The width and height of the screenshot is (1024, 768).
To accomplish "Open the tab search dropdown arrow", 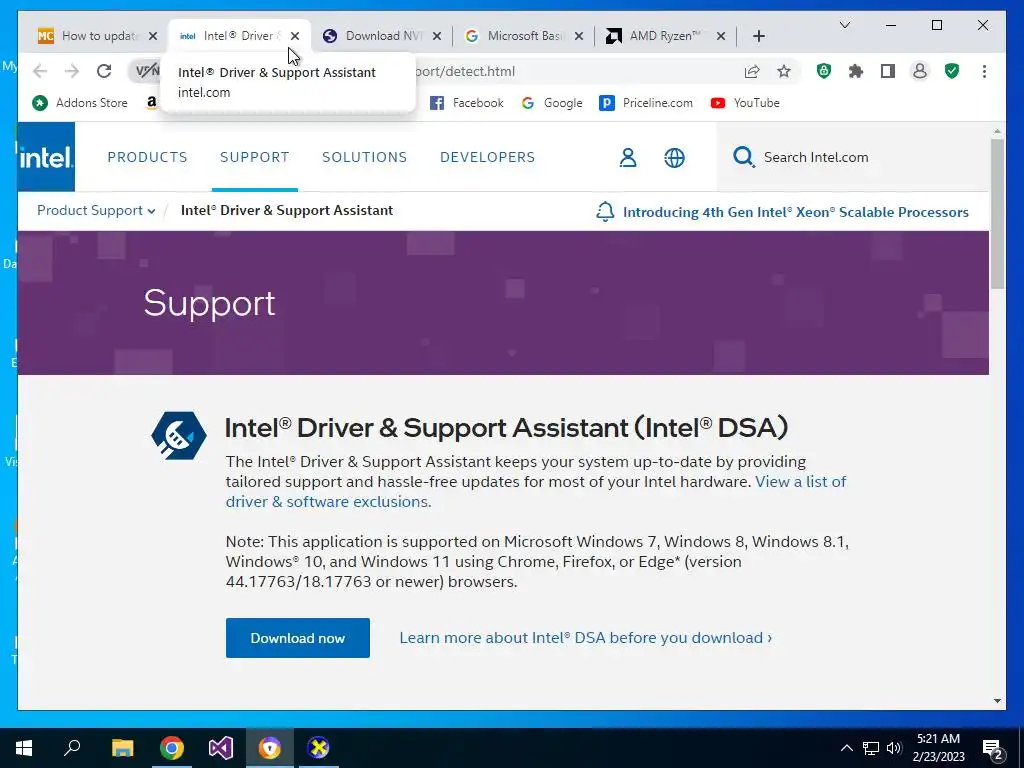I will pyautogui.click(x=844, y=25).
